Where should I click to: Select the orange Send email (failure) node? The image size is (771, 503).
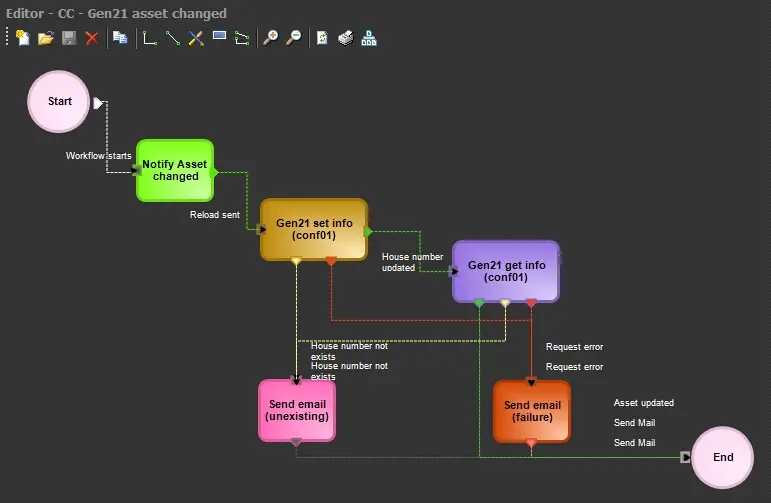(x=532, y=411)
